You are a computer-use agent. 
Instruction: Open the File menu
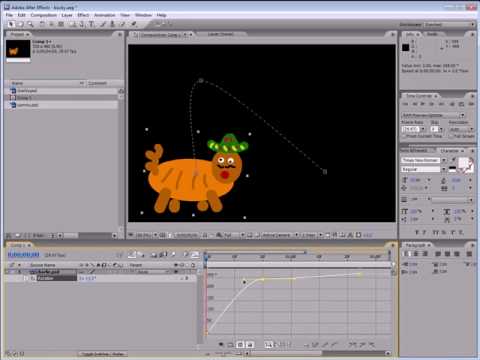tap(9, 15)
